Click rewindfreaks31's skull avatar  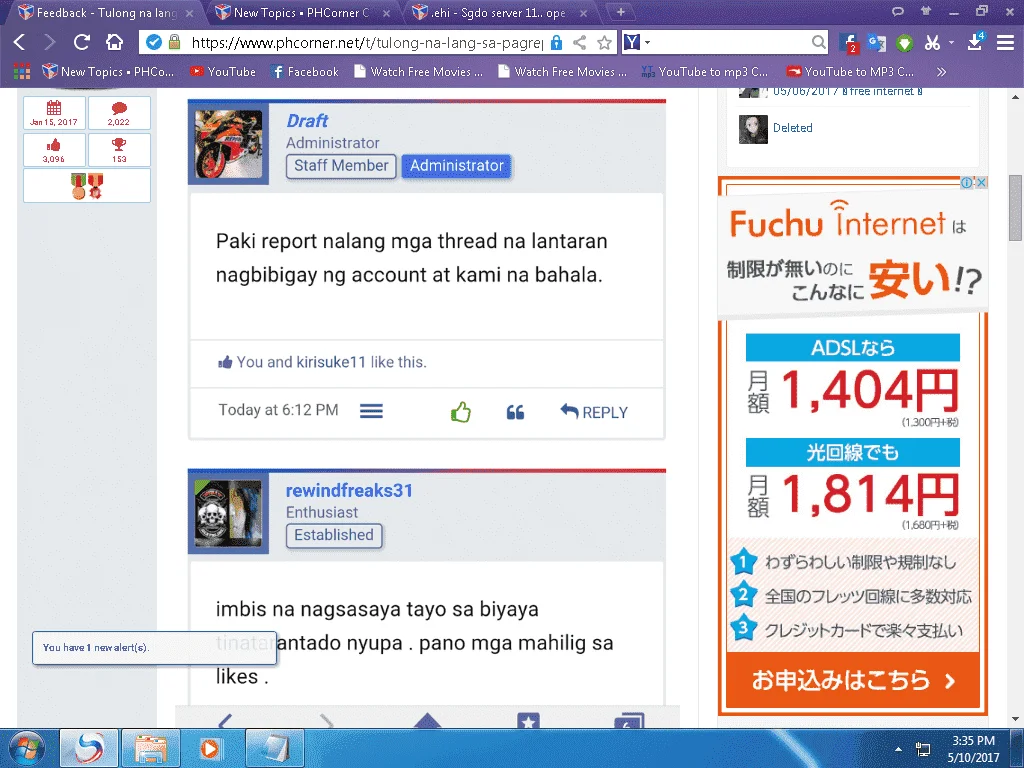(x=229, y=514)
